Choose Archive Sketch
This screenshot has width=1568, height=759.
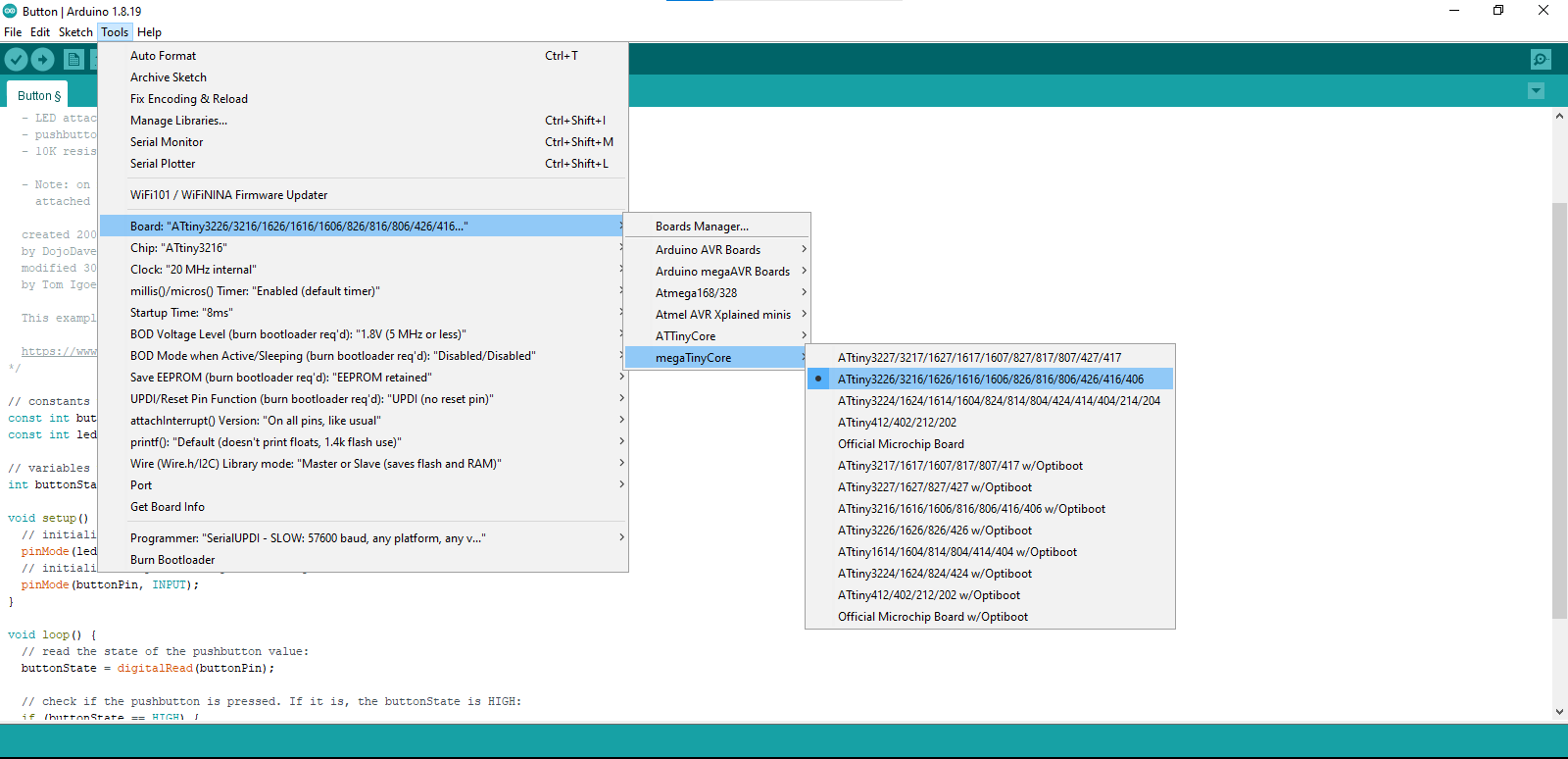[363, 77]
